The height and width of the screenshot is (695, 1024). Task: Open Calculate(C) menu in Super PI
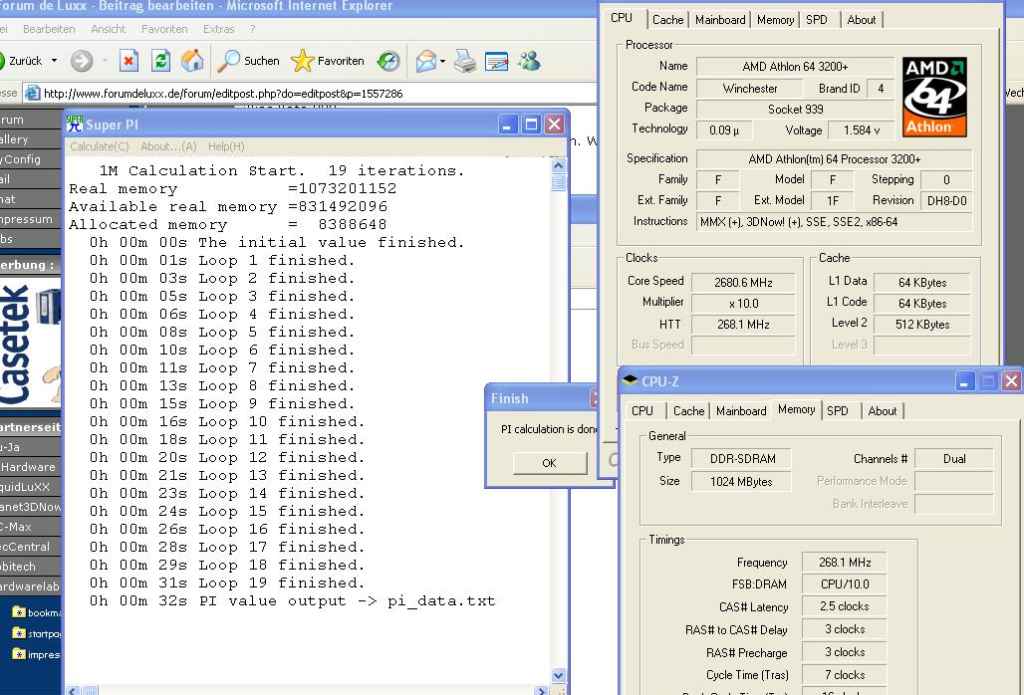coord(99,146)
